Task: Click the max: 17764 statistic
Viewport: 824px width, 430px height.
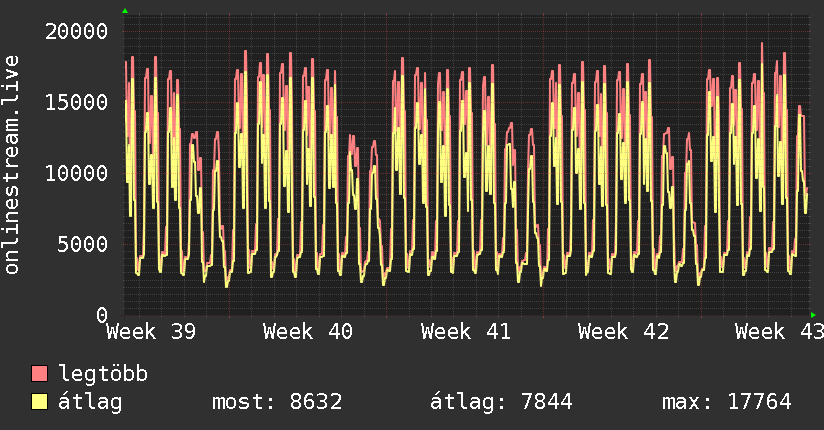Action: (727, 402)
